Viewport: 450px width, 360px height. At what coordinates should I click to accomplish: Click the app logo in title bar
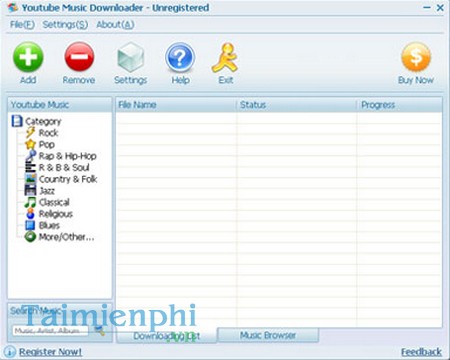tap(13, 7)
